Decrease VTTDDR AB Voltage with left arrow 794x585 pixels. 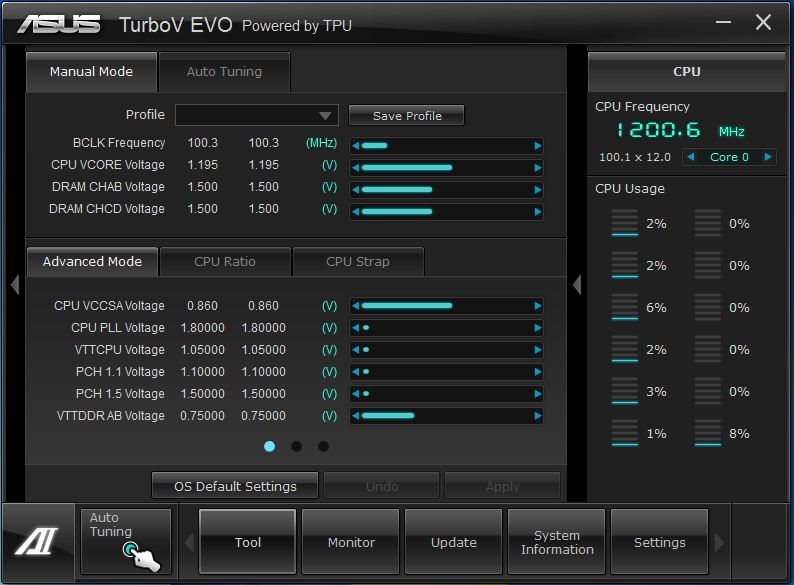[355, 416]
